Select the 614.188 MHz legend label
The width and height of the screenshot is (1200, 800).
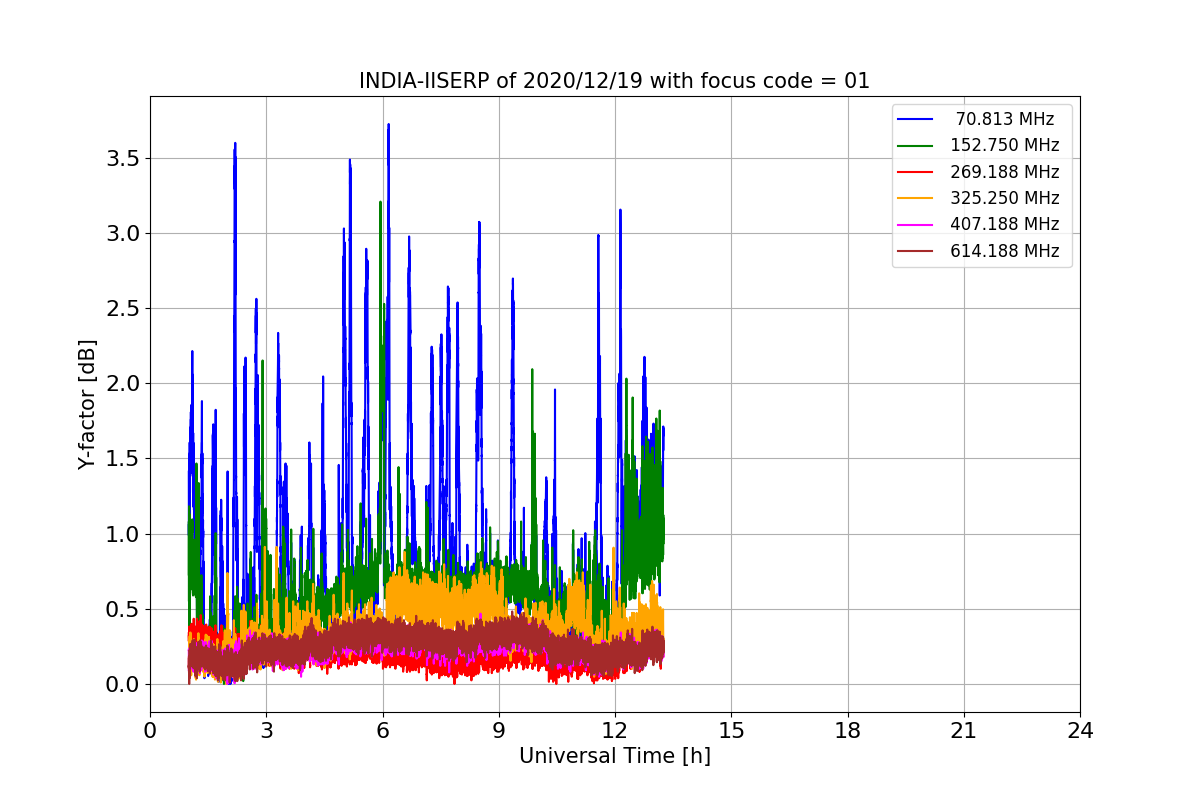coord(1004,251)
